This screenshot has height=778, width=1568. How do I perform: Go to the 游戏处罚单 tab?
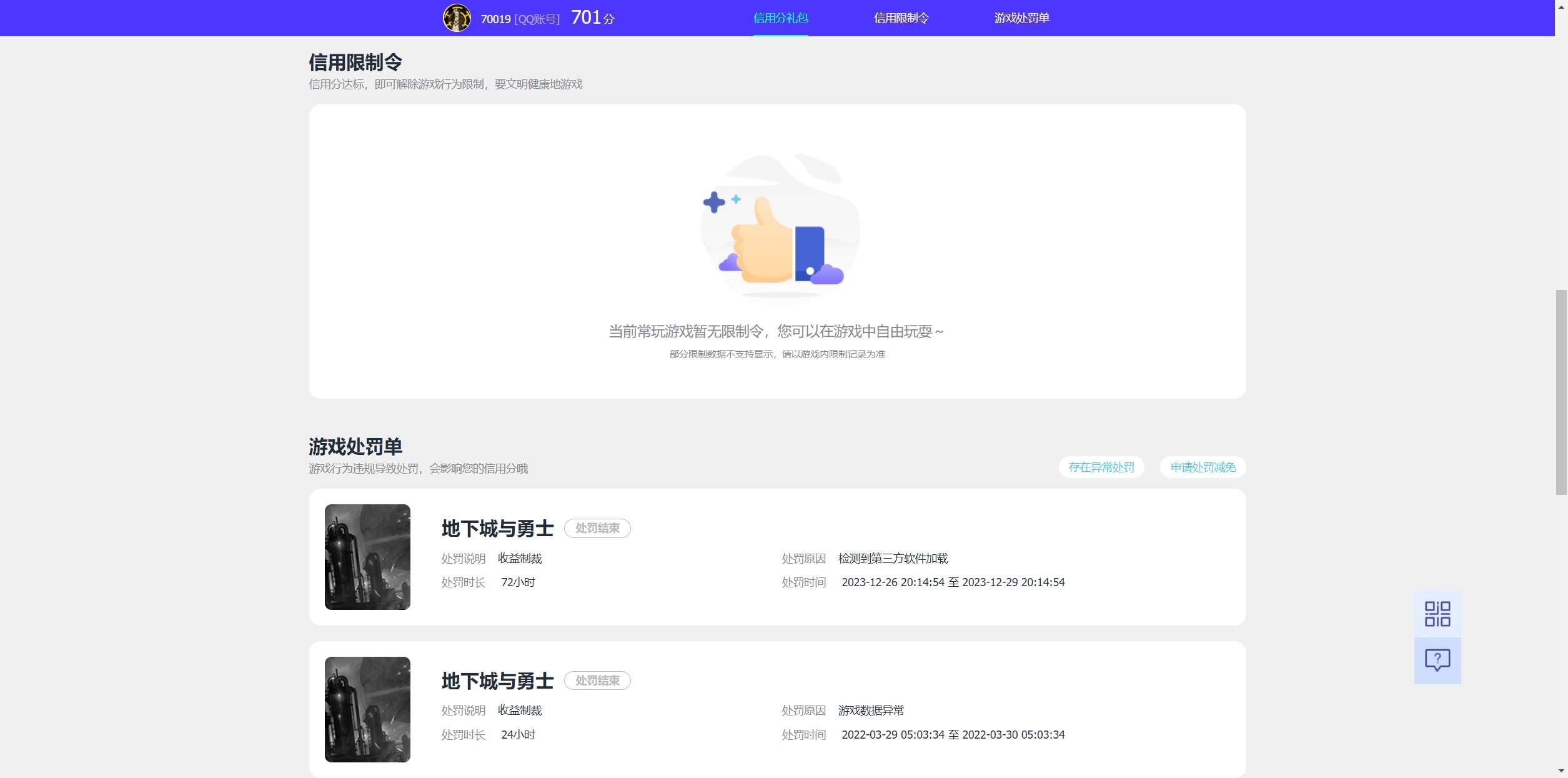click(1021, 18)
